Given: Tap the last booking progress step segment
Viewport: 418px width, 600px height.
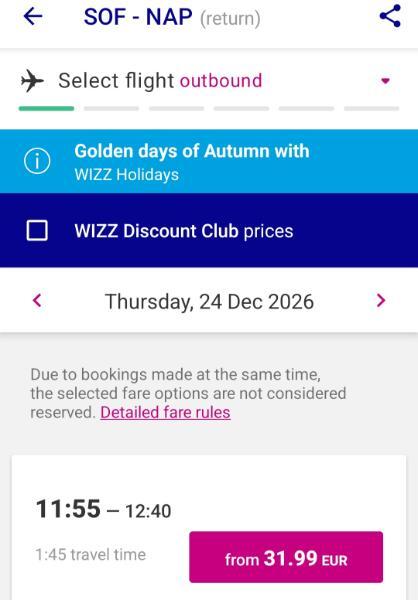Looking at the screenshot, I should [x=371, y=109].
